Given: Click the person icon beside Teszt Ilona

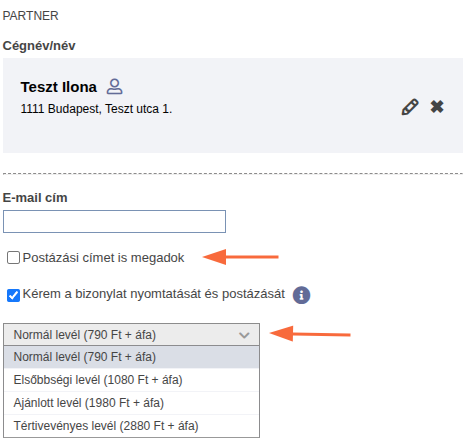Looking at the screenshot, I should (114, 87).
